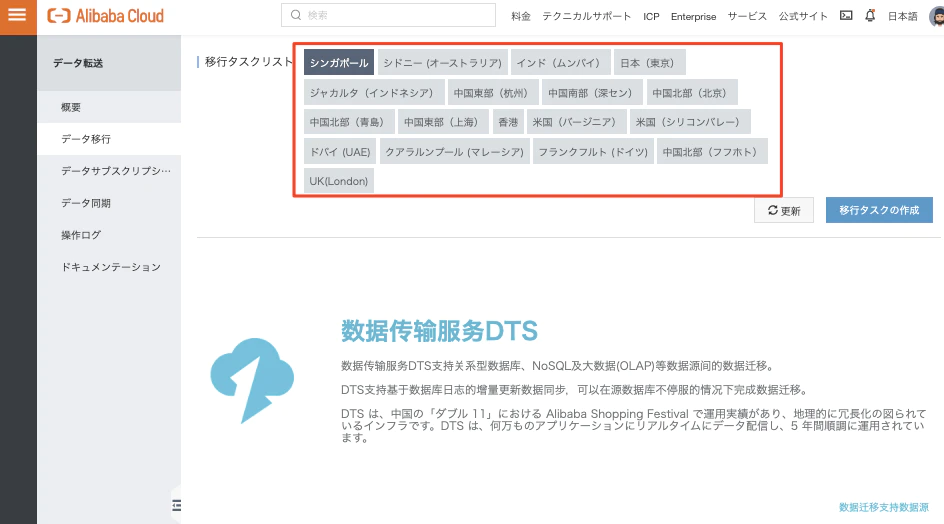Select the シンガポール region
This screenshot has width=944, height=524.
click(x=339, y=62)
